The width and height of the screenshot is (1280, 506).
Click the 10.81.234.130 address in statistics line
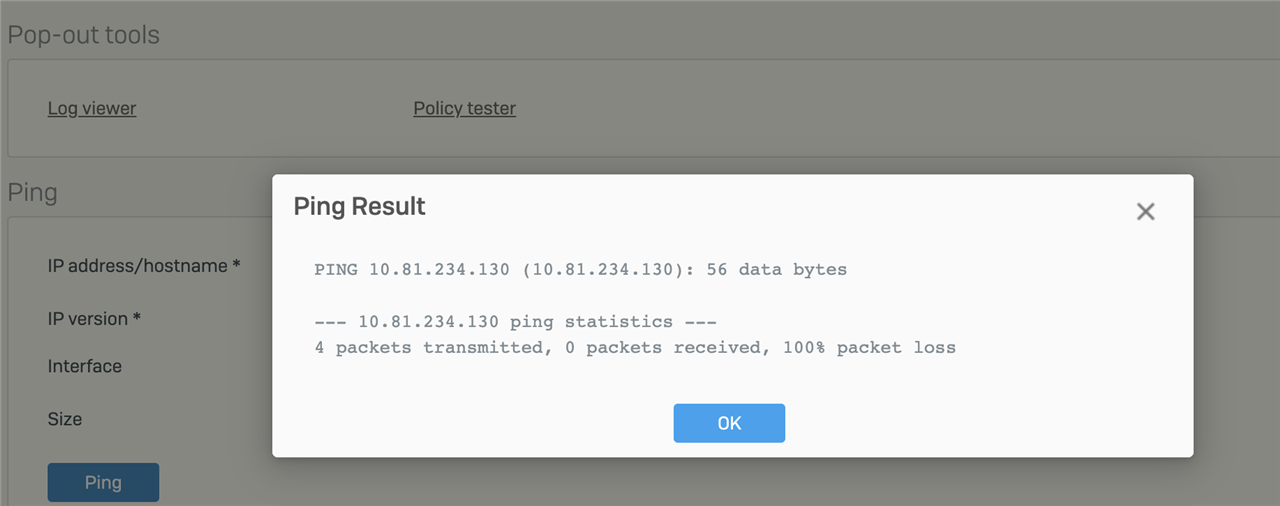click(x=428, y=322)
